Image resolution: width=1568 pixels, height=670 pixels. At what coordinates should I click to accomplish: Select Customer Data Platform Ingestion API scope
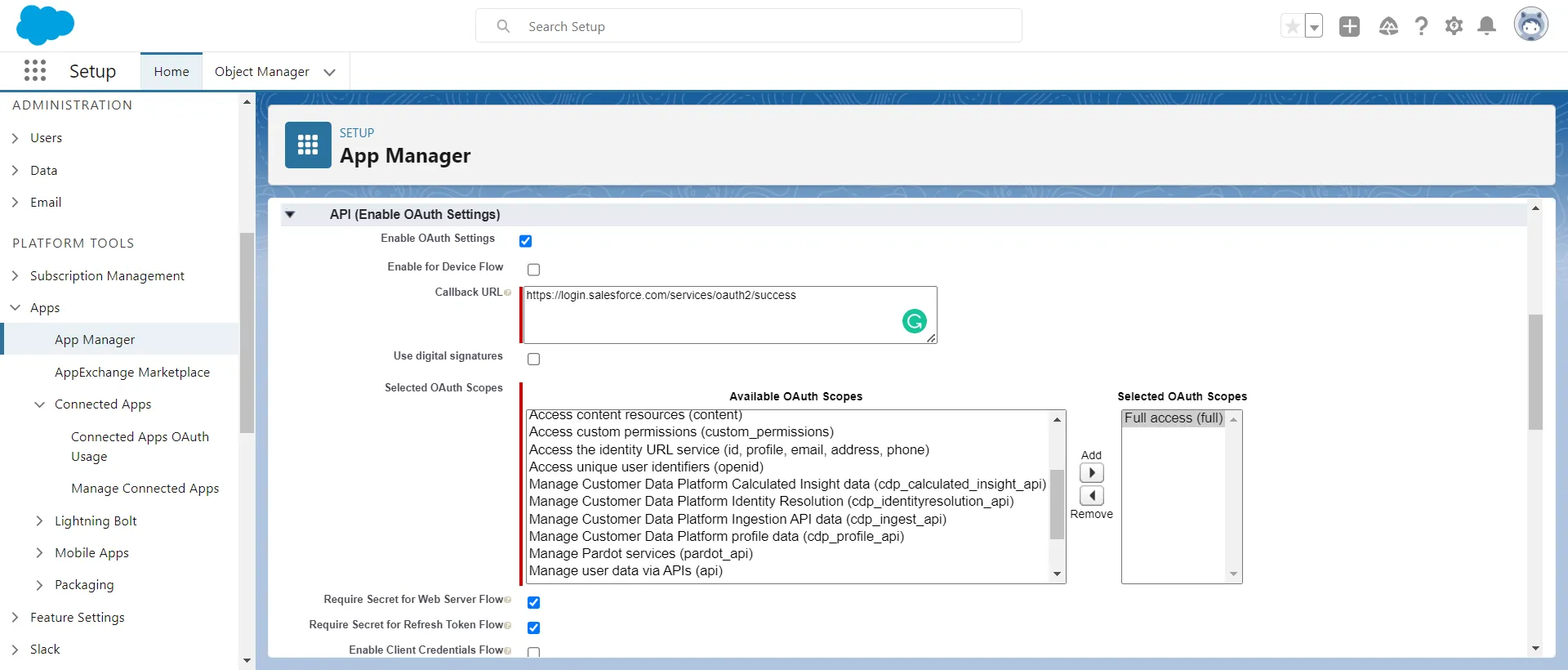coord(737,520)
